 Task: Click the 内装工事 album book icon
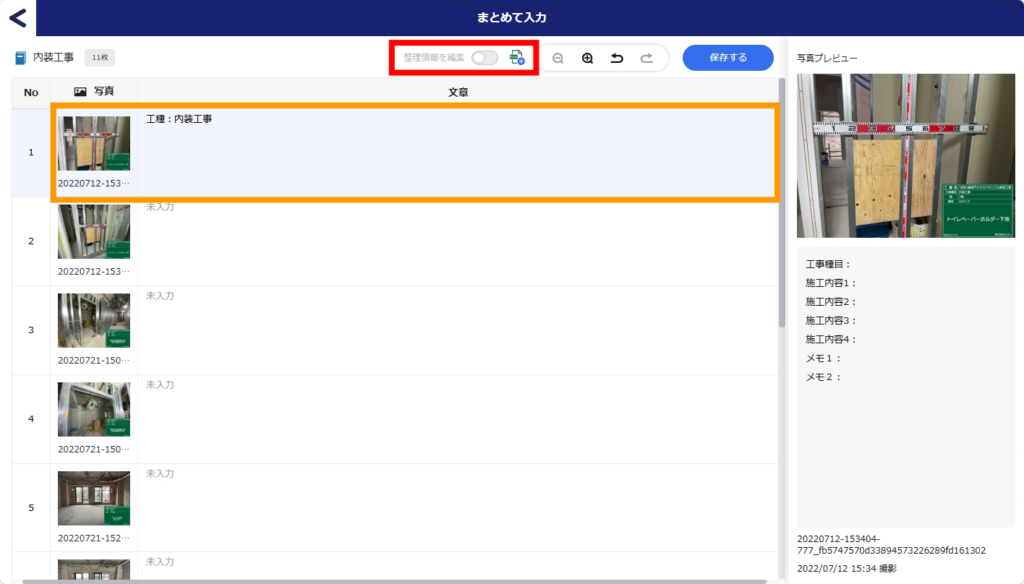click(x=20, y=58)
